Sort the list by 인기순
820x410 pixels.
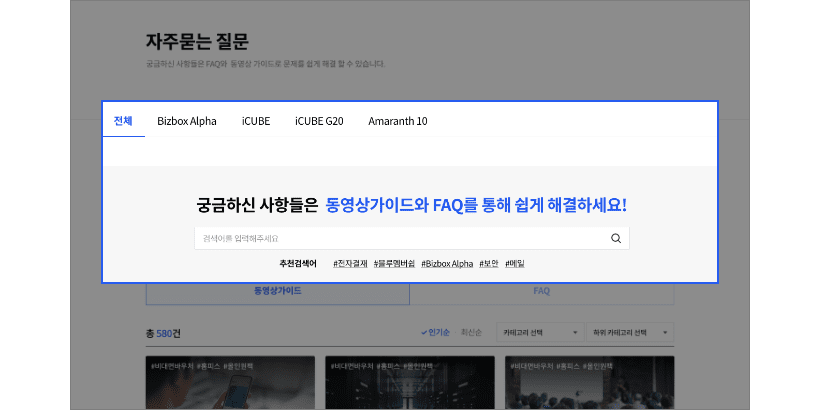pyautogui.click(x=435, y=332)
